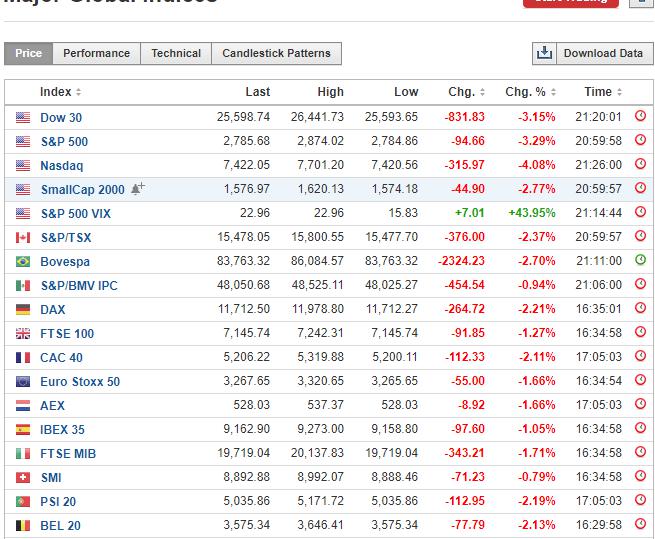Open the S&P/BMV IPC link
Screen dimensions: 655x539
[x=79, y=286]
